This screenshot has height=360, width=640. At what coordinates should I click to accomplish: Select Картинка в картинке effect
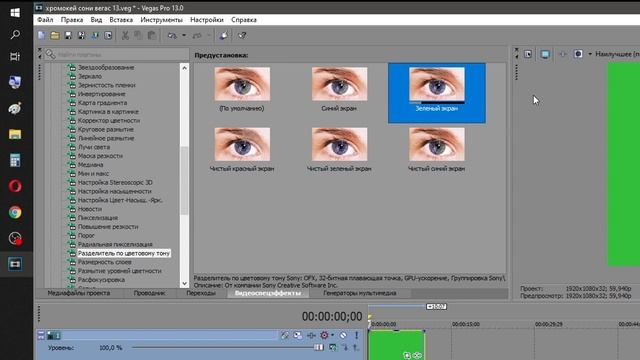pyautogui.click(x=108, y=111)
